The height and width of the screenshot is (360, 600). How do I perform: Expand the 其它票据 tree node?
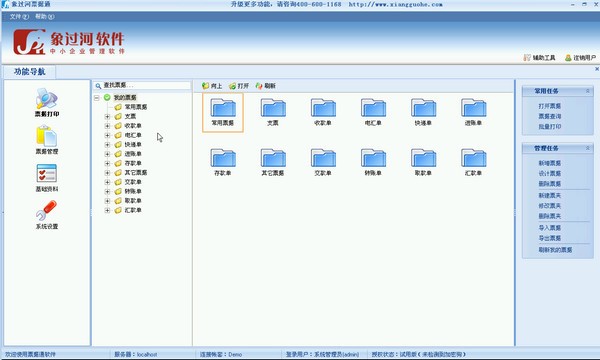point(107,173)
